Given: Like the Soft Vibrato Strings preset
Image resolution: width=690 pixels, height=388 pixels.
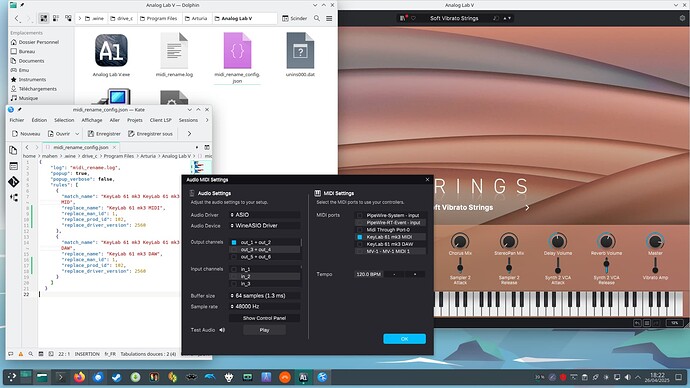Looking at the screenshot, I should coord(413,18).
